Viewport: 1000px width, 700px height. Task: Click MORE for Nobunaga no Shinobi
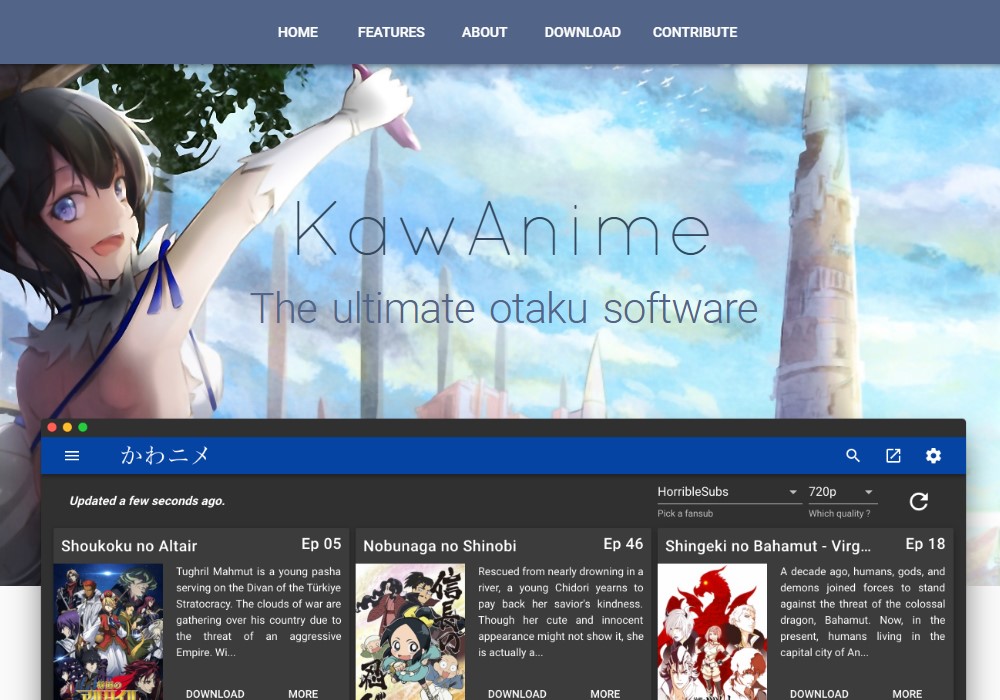tap(605, 693)
